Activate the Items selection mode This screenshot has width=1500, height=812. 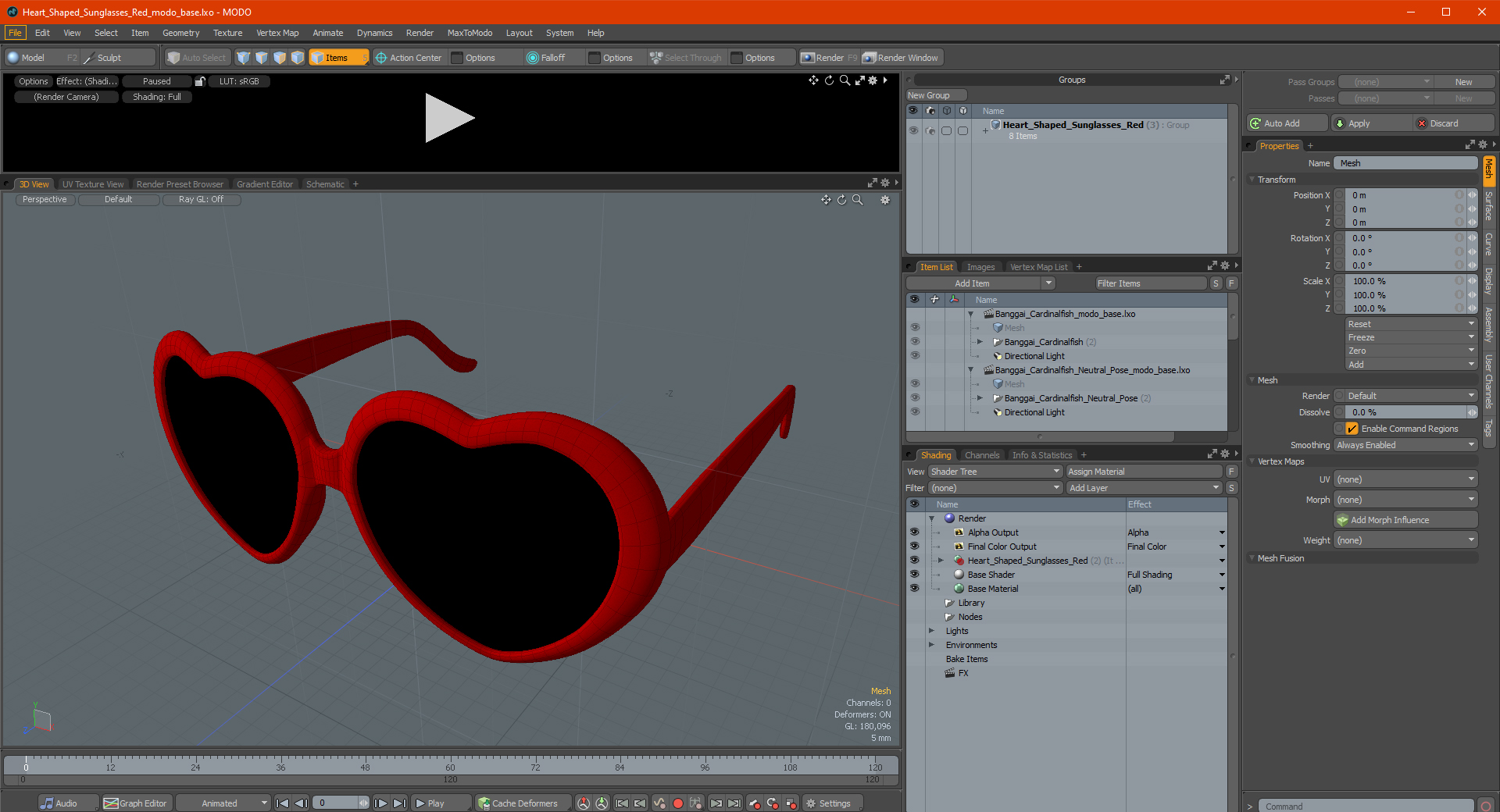pos(338,58)
